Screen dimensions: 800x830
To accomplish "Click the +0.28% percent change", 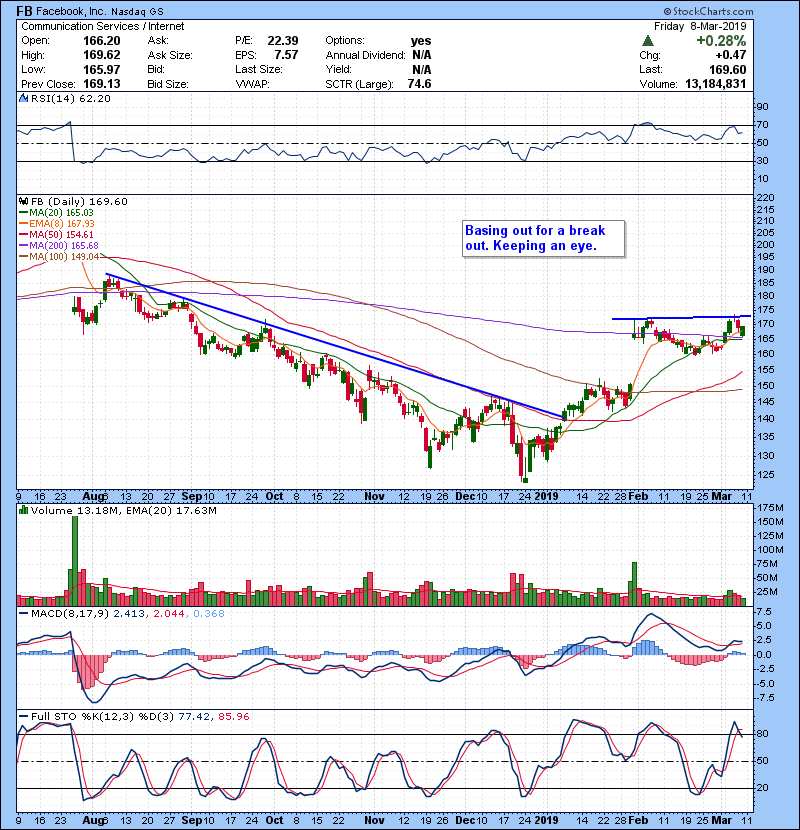I will tap(721, 41).
